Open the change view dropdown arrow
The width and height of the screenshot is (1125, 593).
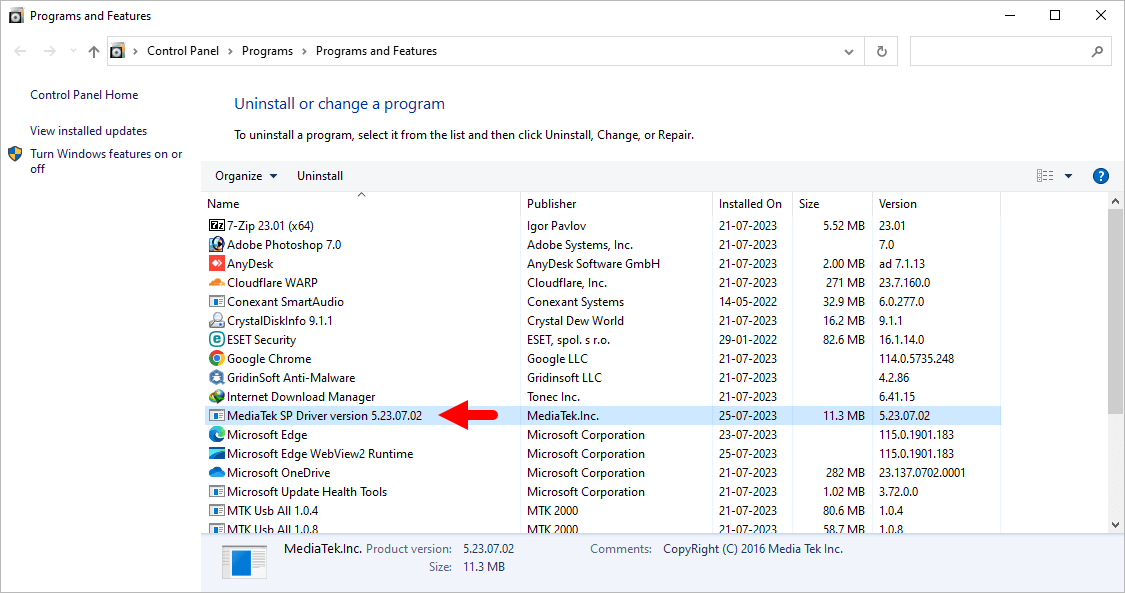(x=1066, y=175)
